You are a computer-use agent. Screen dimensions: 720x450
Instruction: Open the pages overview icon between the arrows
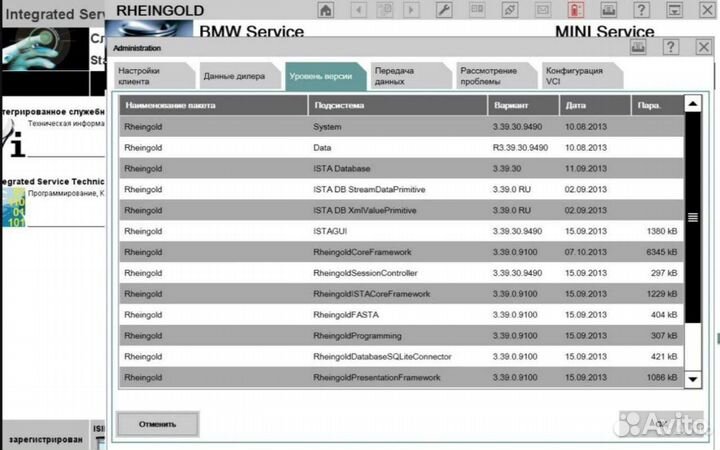tap(385, 10)
